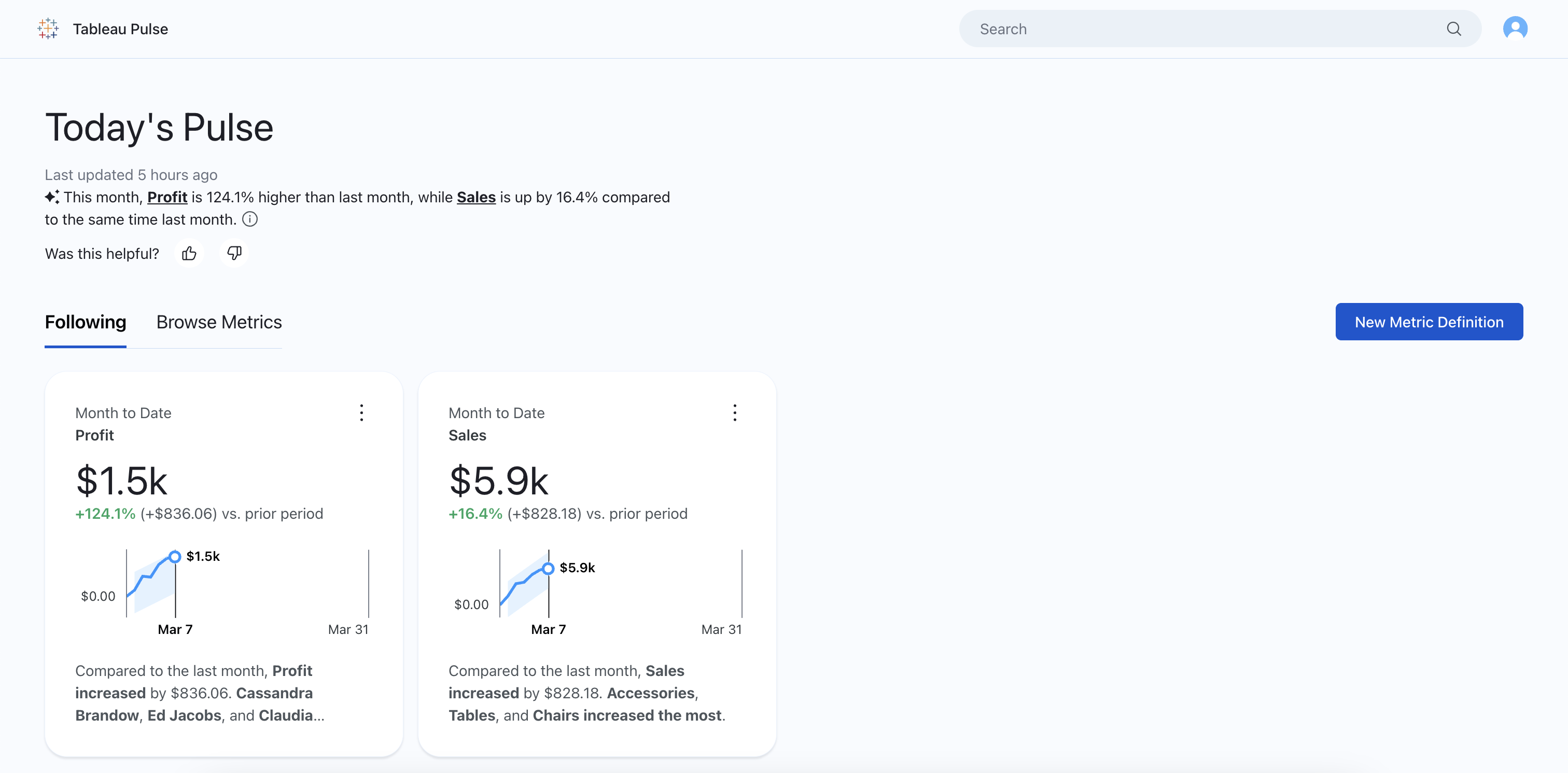Open the $1.5k Profit metric value
The width and height of the screenshot is (1568, 773).
pos(122,481)
